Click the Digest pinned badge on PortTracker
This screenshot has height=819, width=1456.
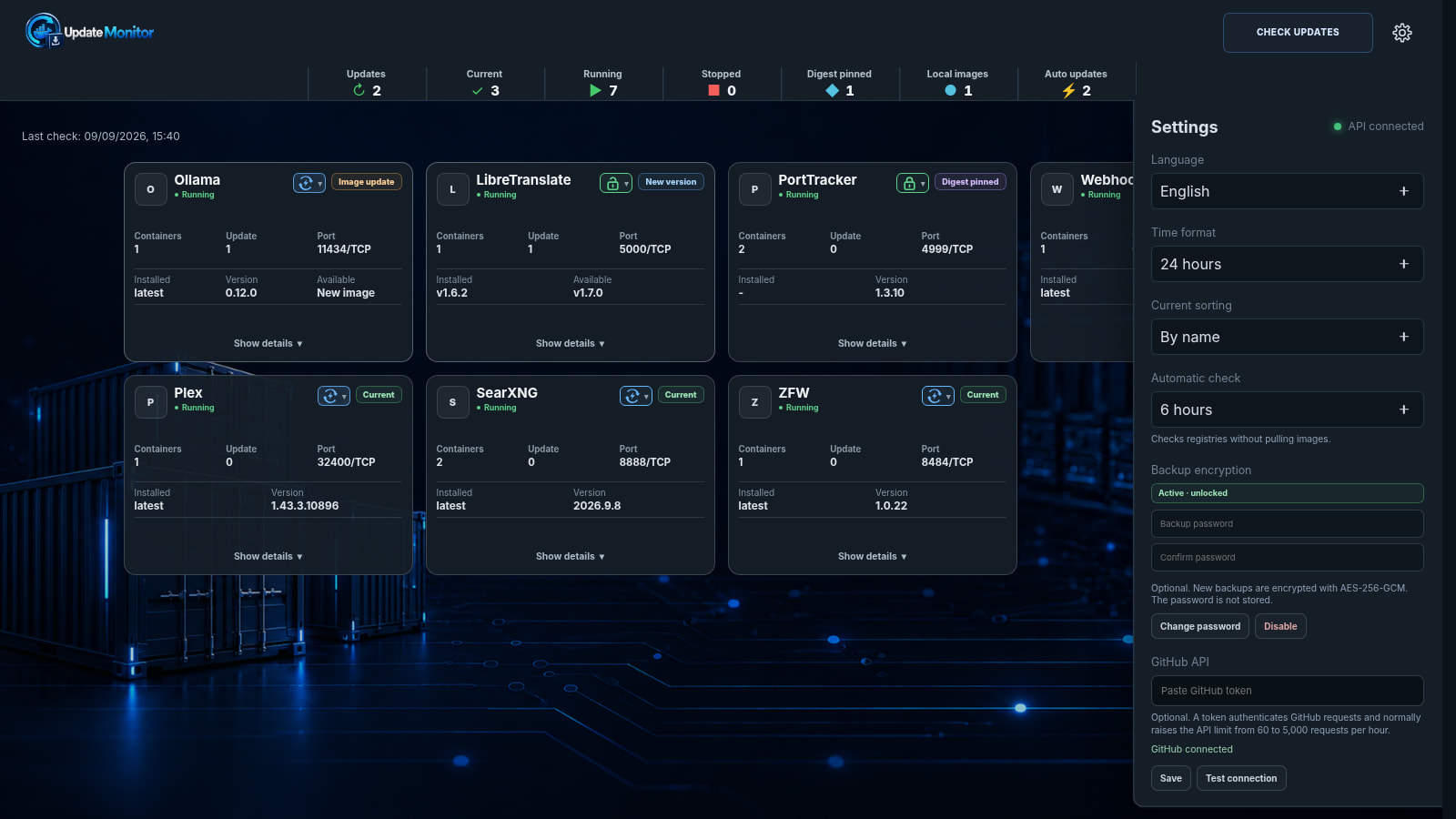[970, 182]
